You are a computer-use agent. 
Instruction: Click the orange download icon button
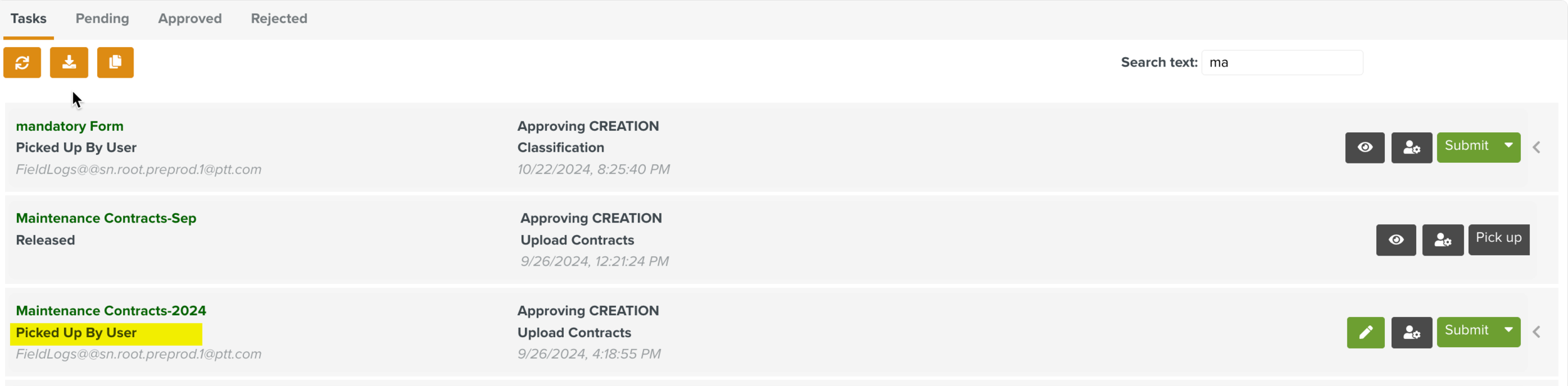click(x=69, y=63)
